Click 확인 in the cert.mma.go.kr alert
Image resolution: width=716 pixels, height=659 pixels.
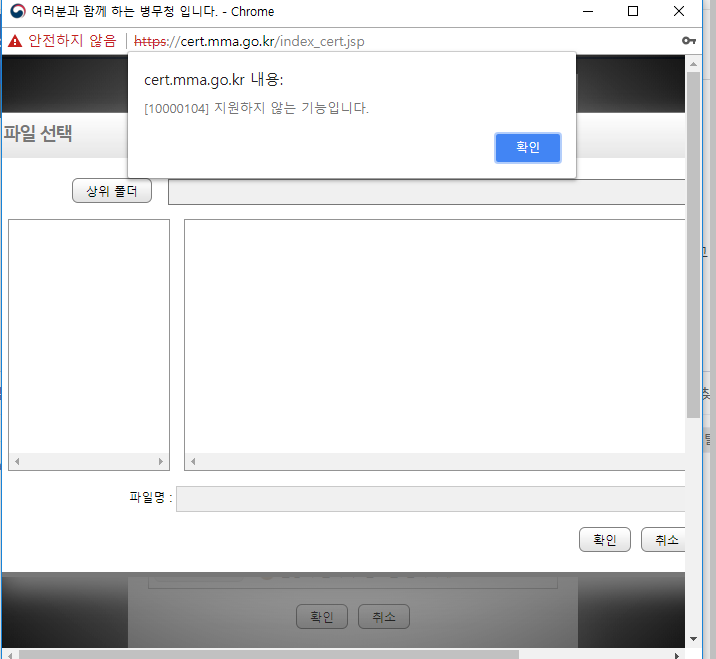[x=527, y=148]
